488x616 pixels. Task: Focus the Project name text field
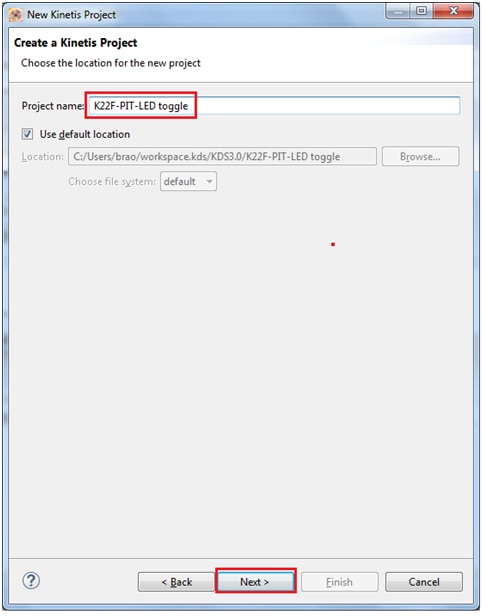[x=274, y=106]
